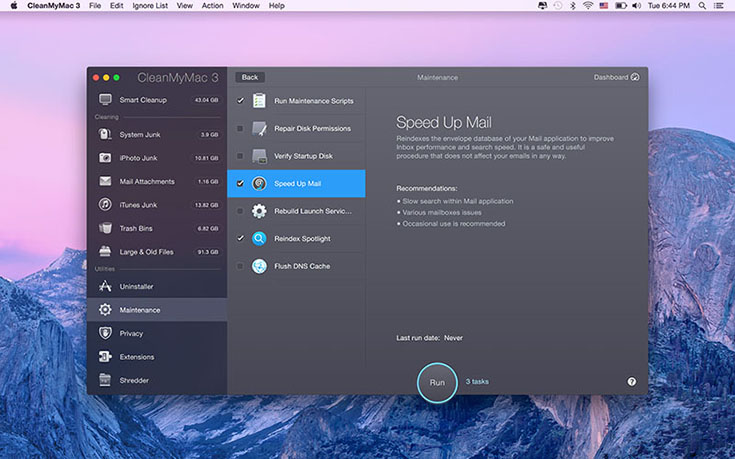Open Notification Center icon in menu bar
Screen dimensions: 735x459
pos(719,6)
